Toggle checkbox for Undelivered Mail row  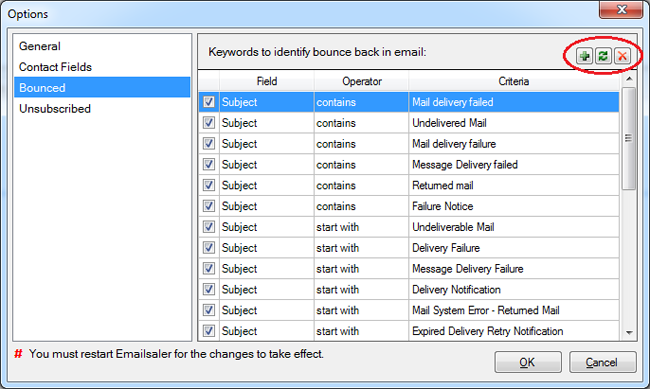209,123
